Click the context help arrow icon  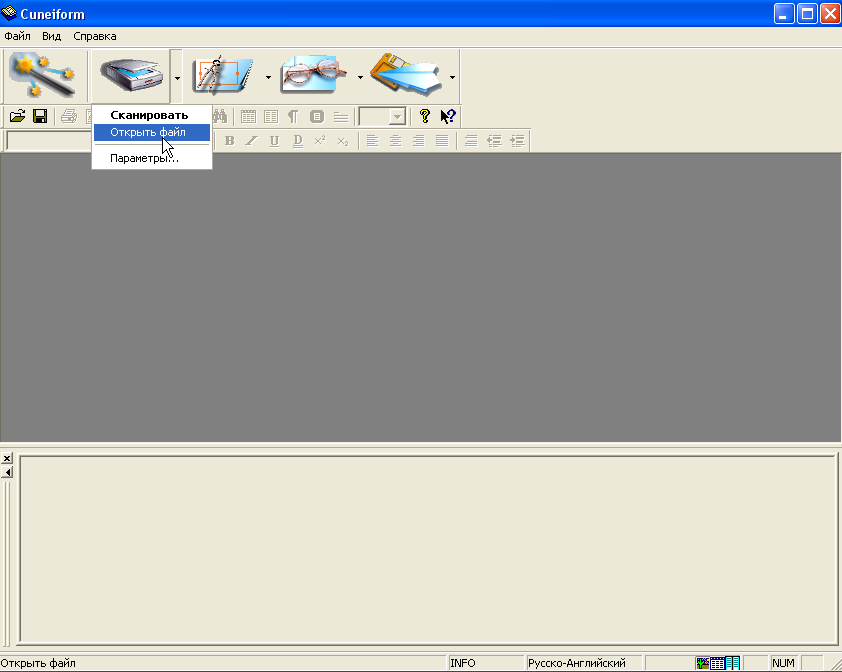(448, 116)
